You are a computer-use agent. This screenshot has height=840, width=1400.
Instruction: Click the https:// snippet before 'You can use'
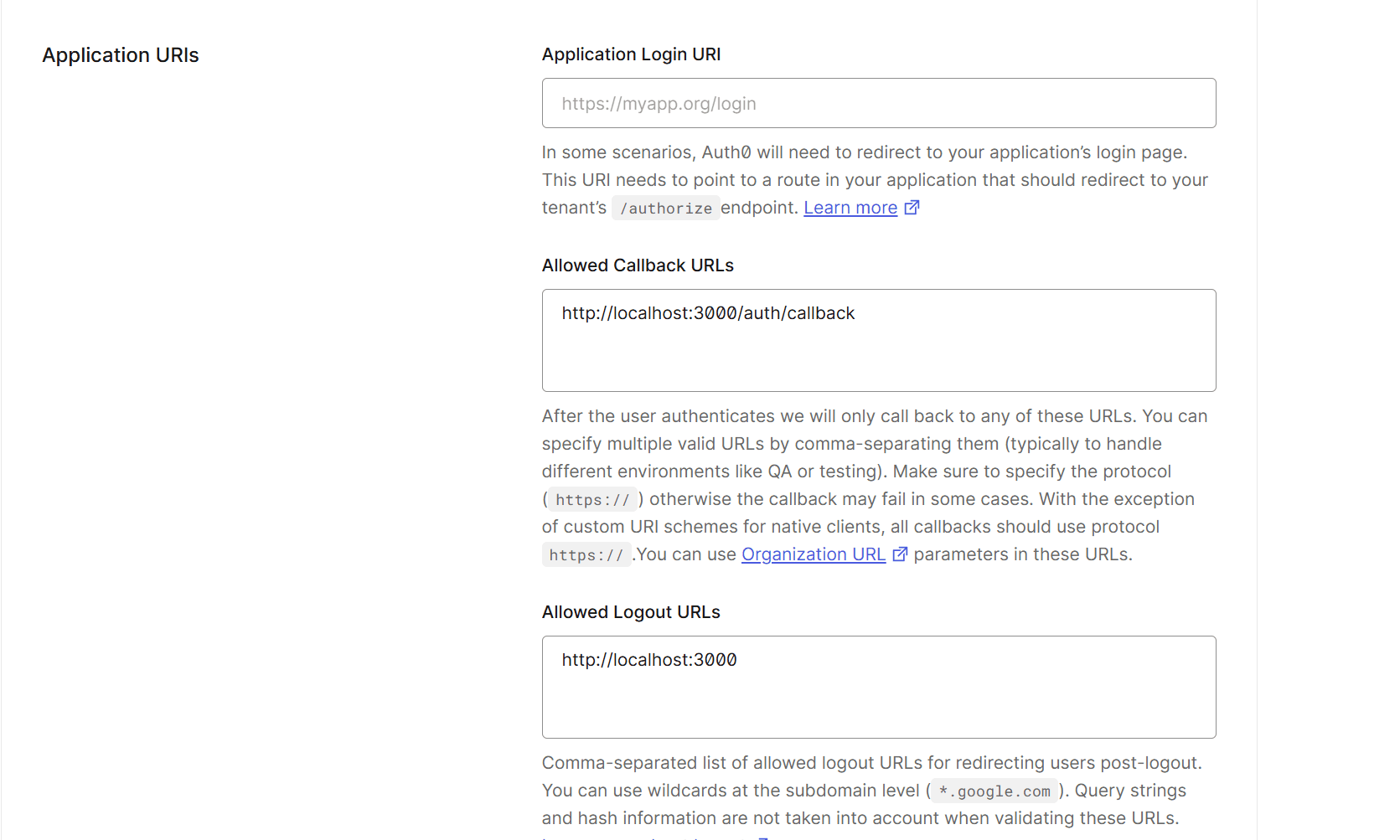586,555
